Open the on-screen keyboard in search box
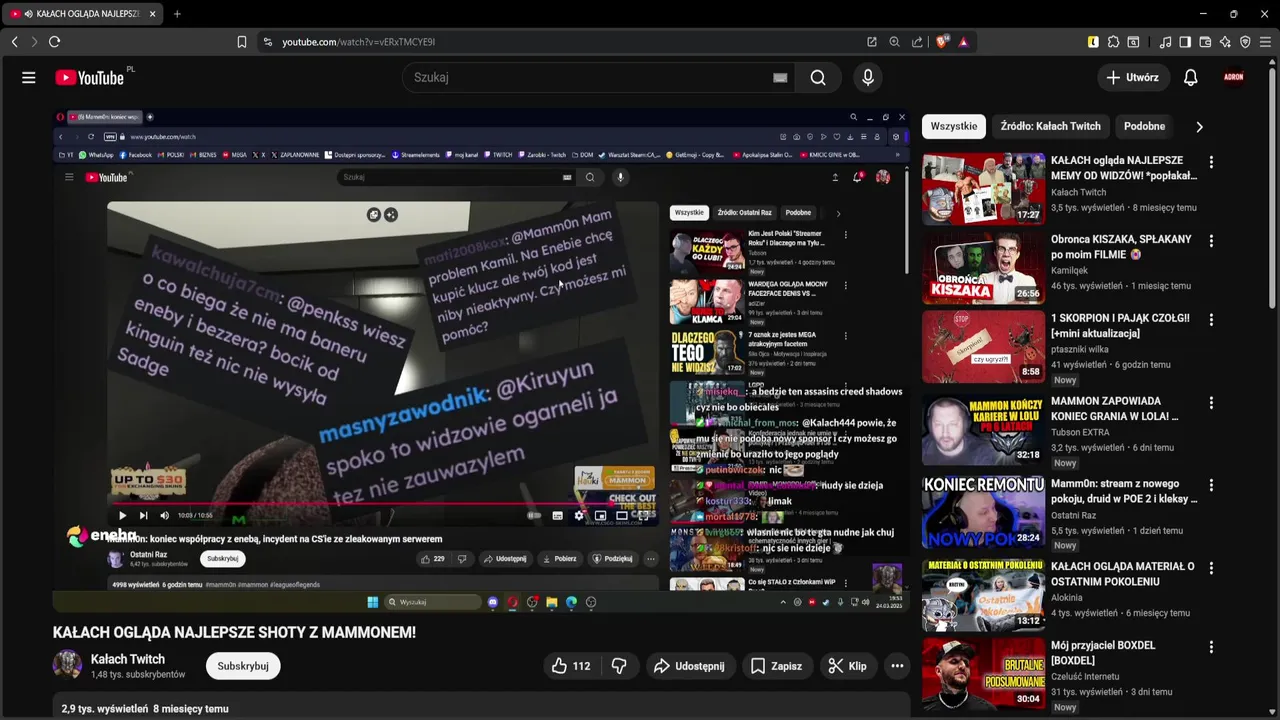This screenshot has width=1280, height=720. (x=780, y=77)
